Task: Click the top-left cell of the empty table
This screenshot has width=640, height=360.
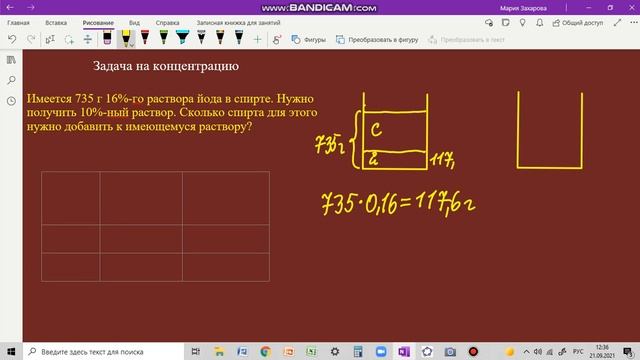Action: [x=71, y=198]
